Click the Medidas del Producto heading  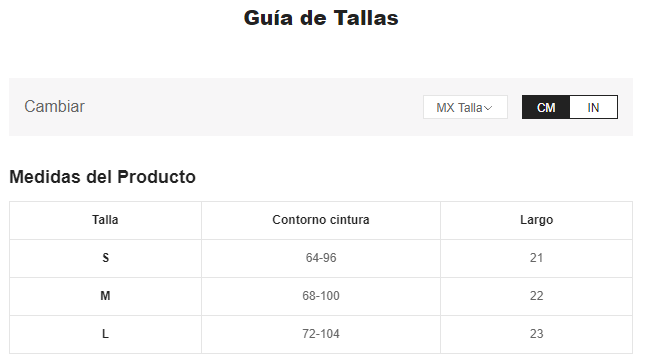pyautogui.click(x=103, y=177)
